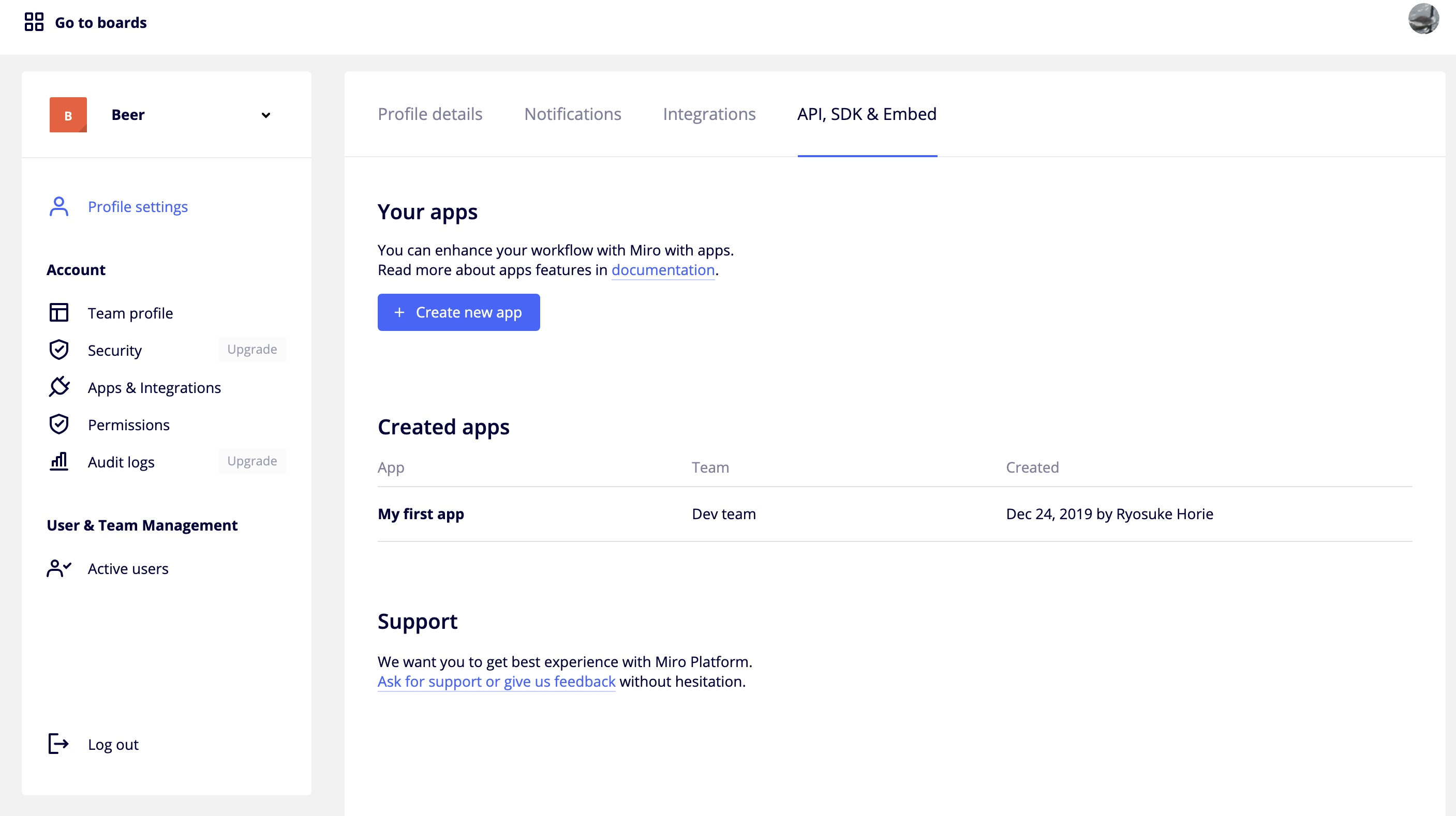1456x816 pixels.
Task: Click Ask for support or give feedback link
Action: point(496,682)
